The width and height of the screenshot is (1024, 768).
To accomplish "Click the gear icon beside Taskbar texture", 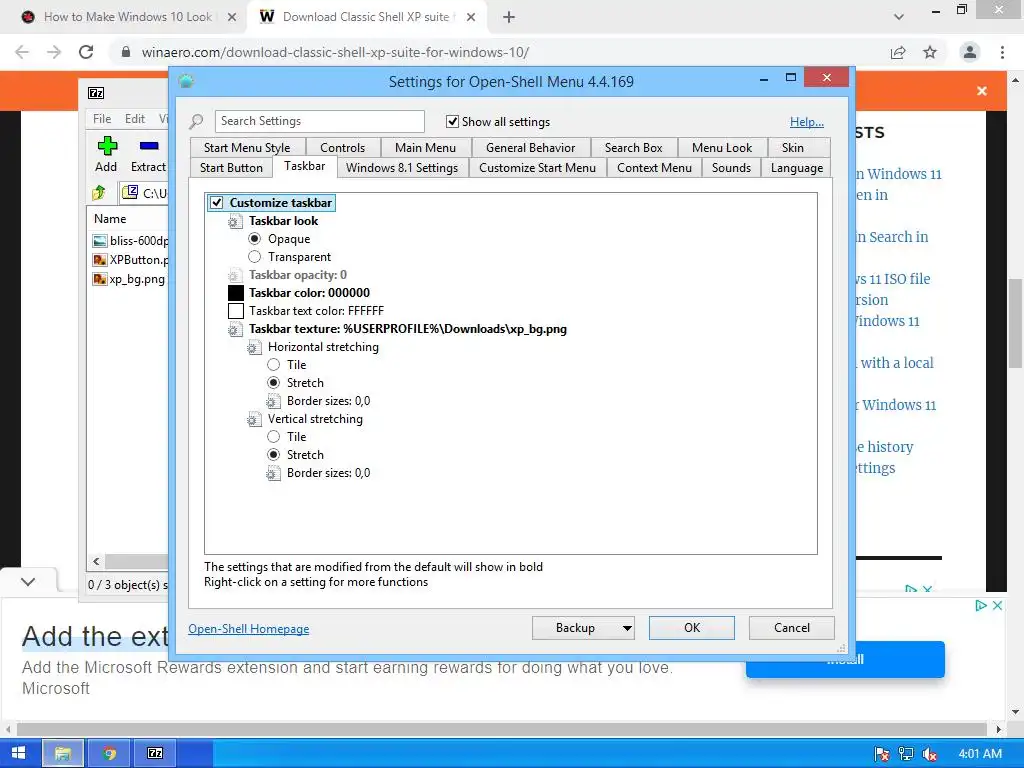I will click(x=235, y=330).
